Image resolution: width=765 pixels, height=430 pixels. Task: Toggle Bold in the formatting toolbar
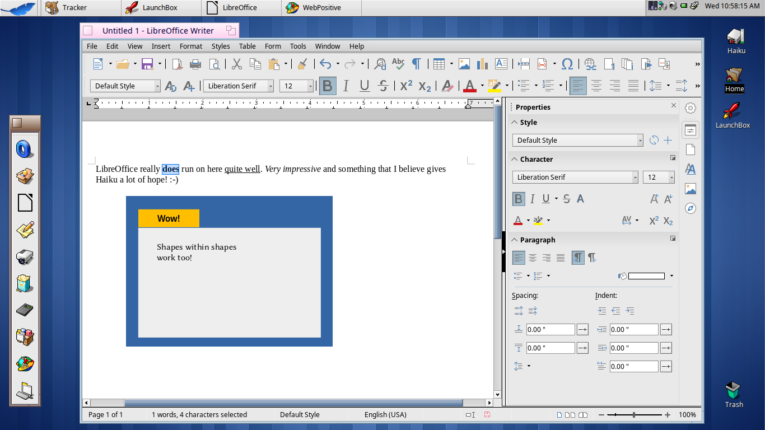pos(327,86)
